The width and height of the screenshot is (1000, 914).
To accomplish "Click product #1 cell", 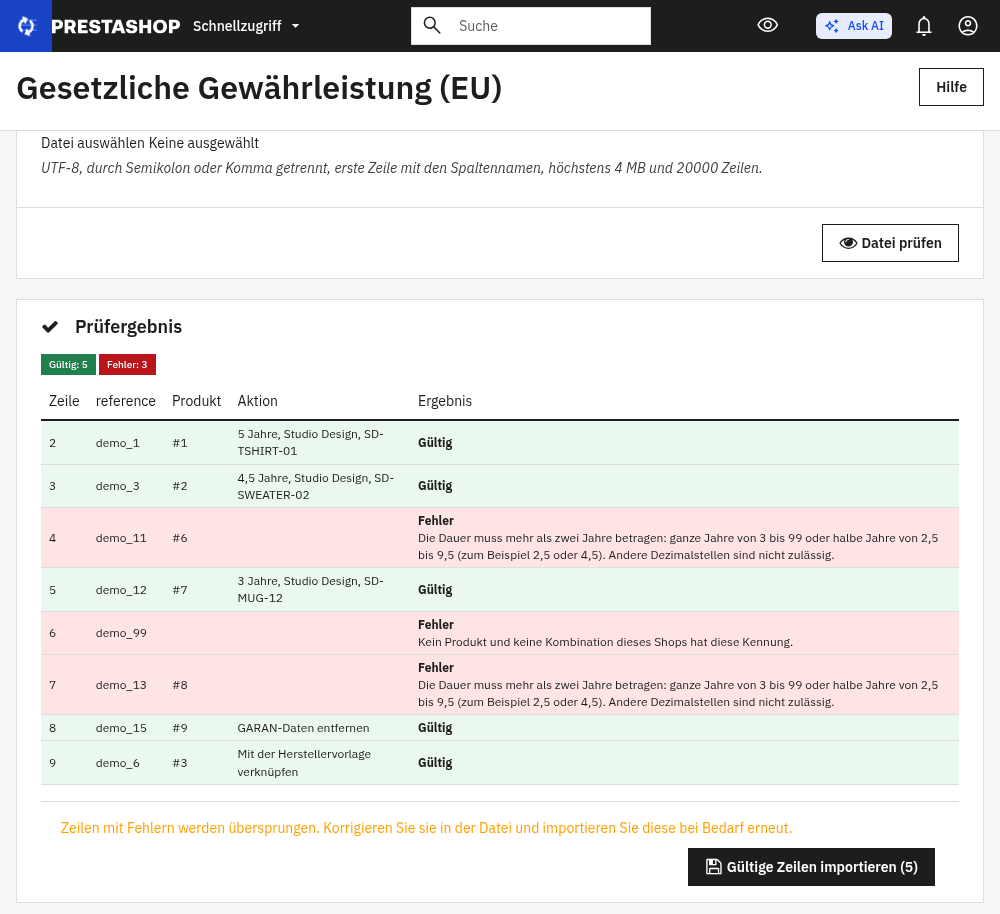I will pyautogui.click(x=180, y=443).
